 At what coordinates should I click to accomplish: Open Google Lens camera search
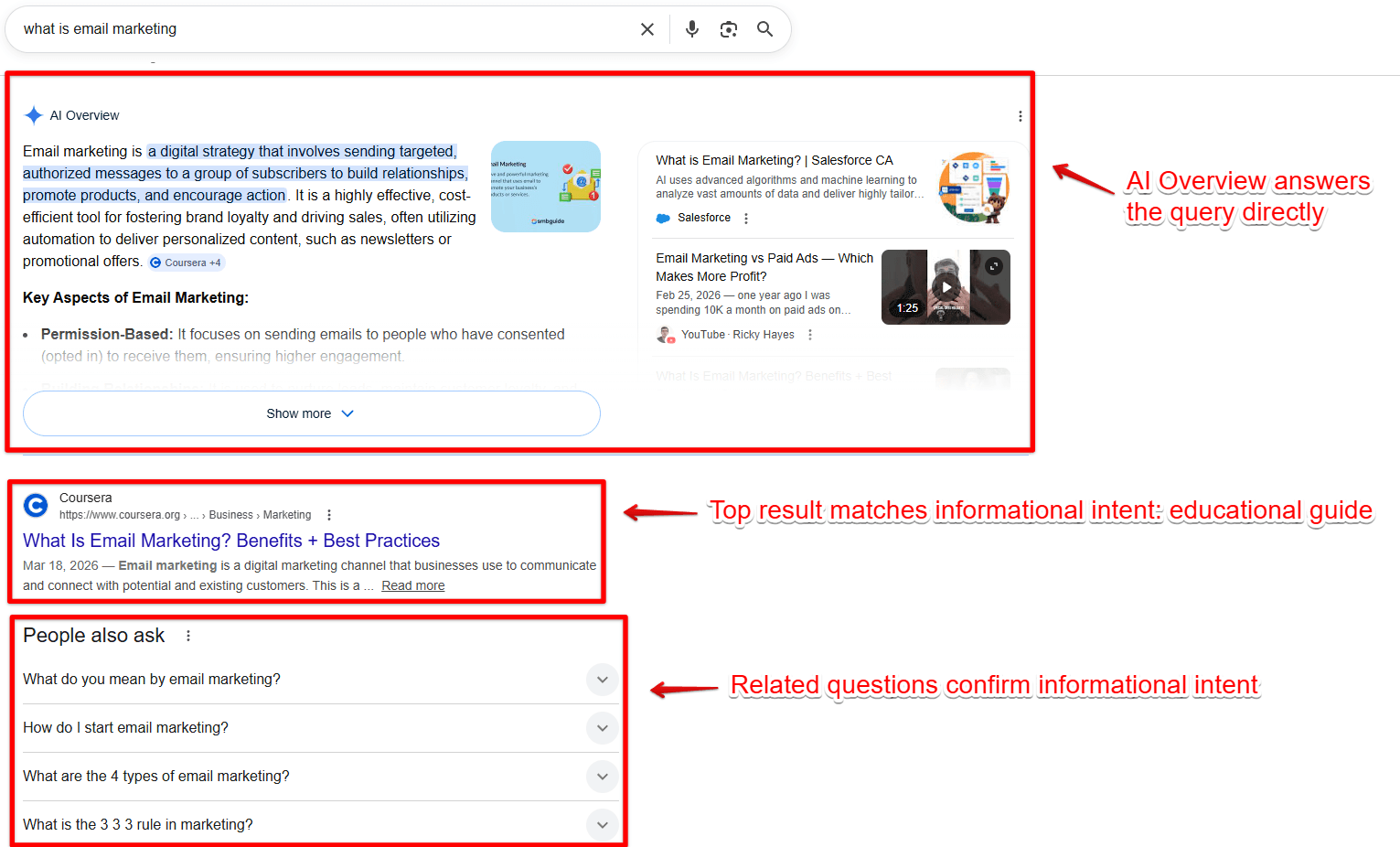pos(729,28)
